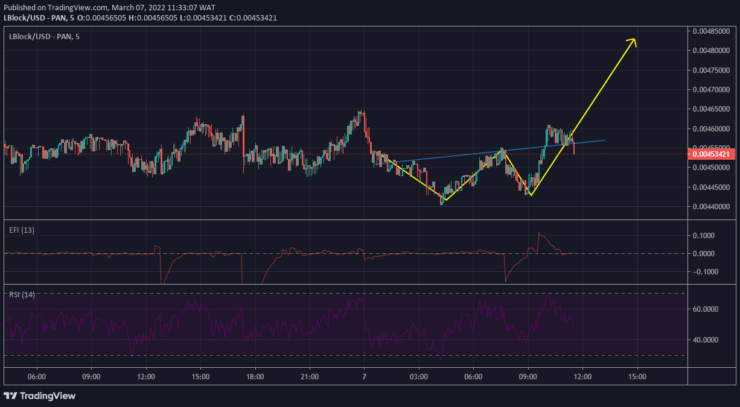Click the 60.0000 RSI scale label
This screenshot has width=740, height=407.
(705, 309)
